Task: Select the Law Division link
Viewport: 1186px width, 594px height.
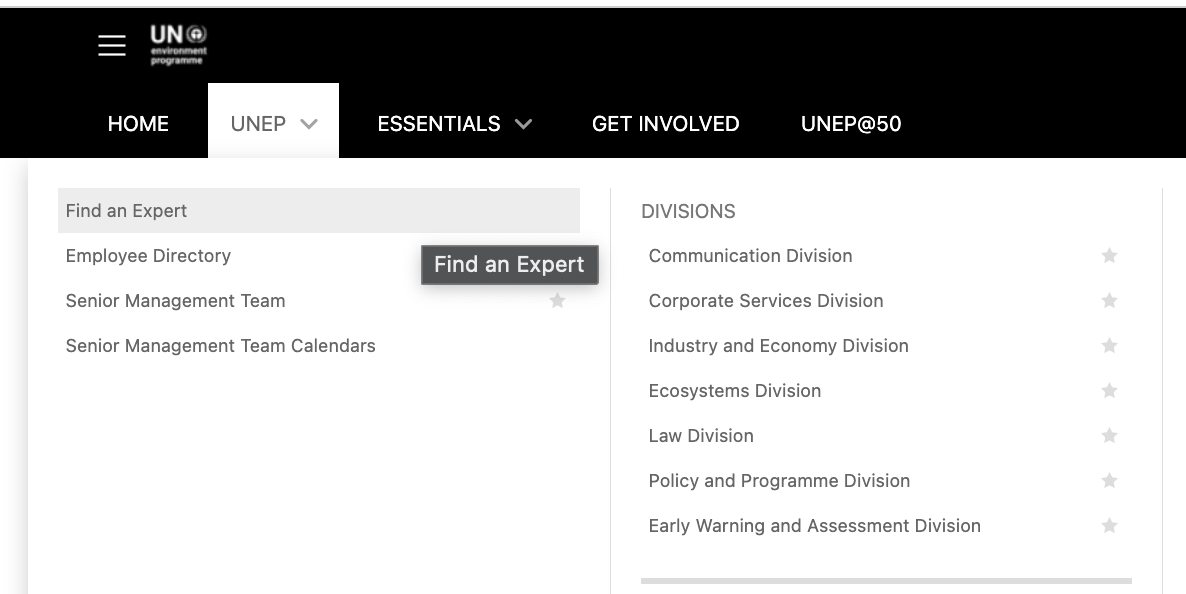Action: (x=701, y=436)
